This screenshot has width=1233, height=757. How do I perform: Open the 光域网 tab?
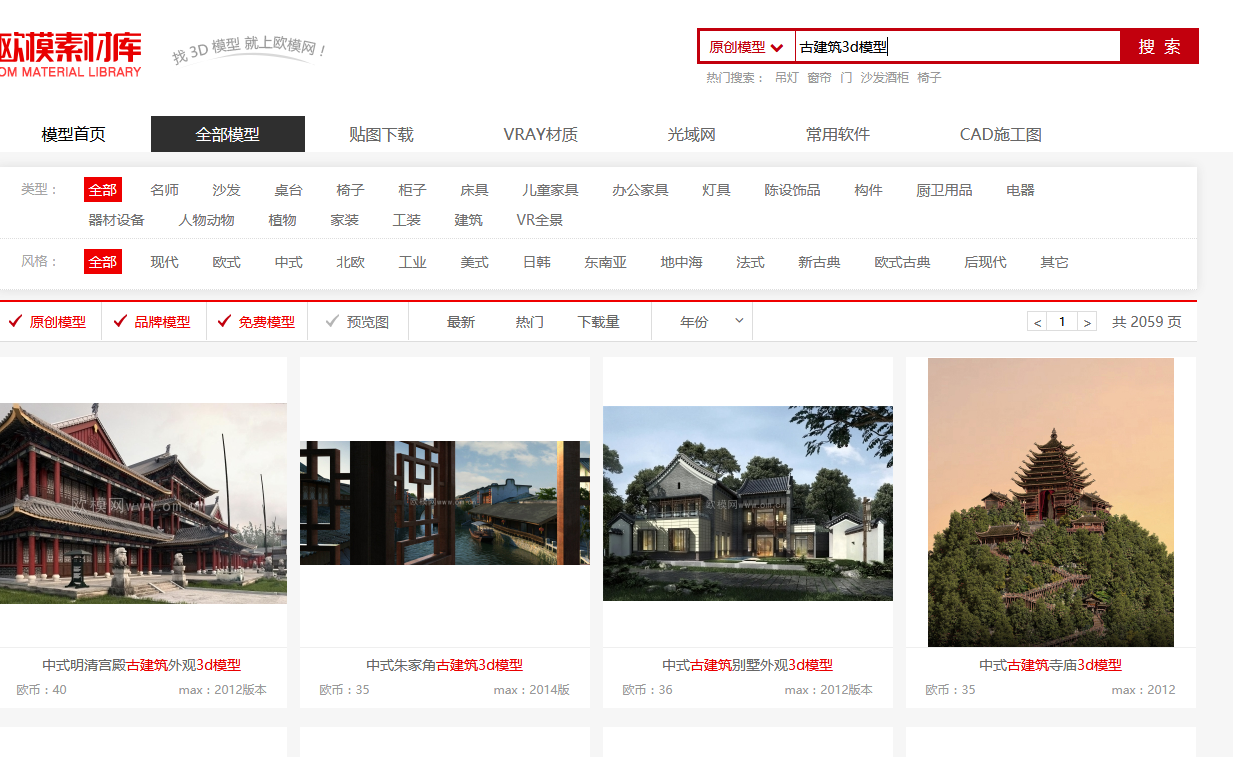pyautogui.click(x=692, y=134)
